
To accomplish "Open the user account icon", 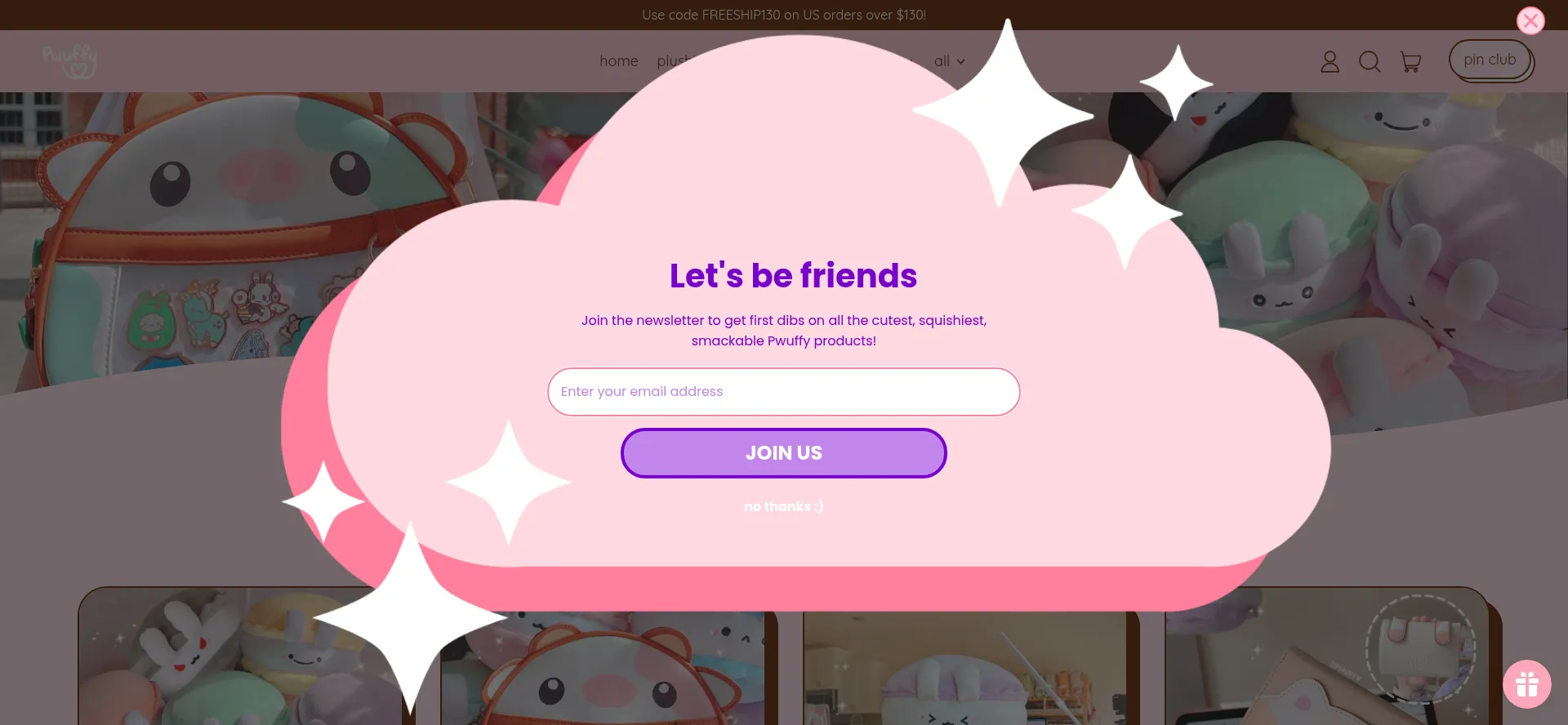I will 1330,61.
